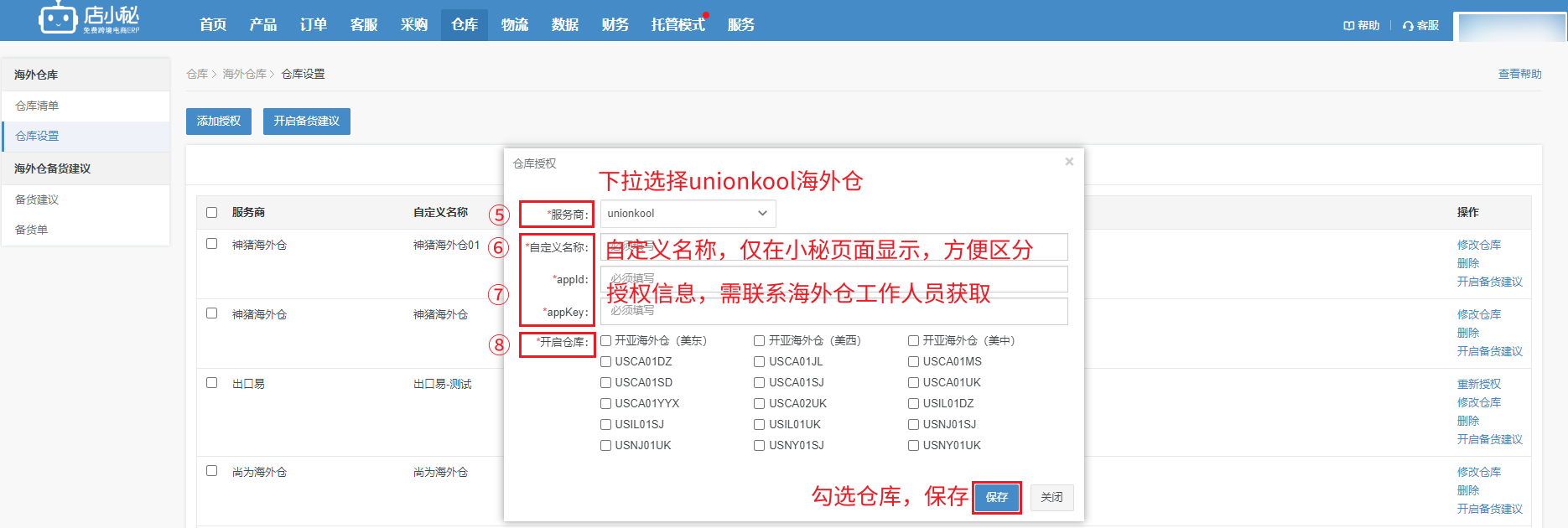Check the USIL01UK warehouse
The width and height of the screenshot is (1568, 528).
tap(759, 424)
